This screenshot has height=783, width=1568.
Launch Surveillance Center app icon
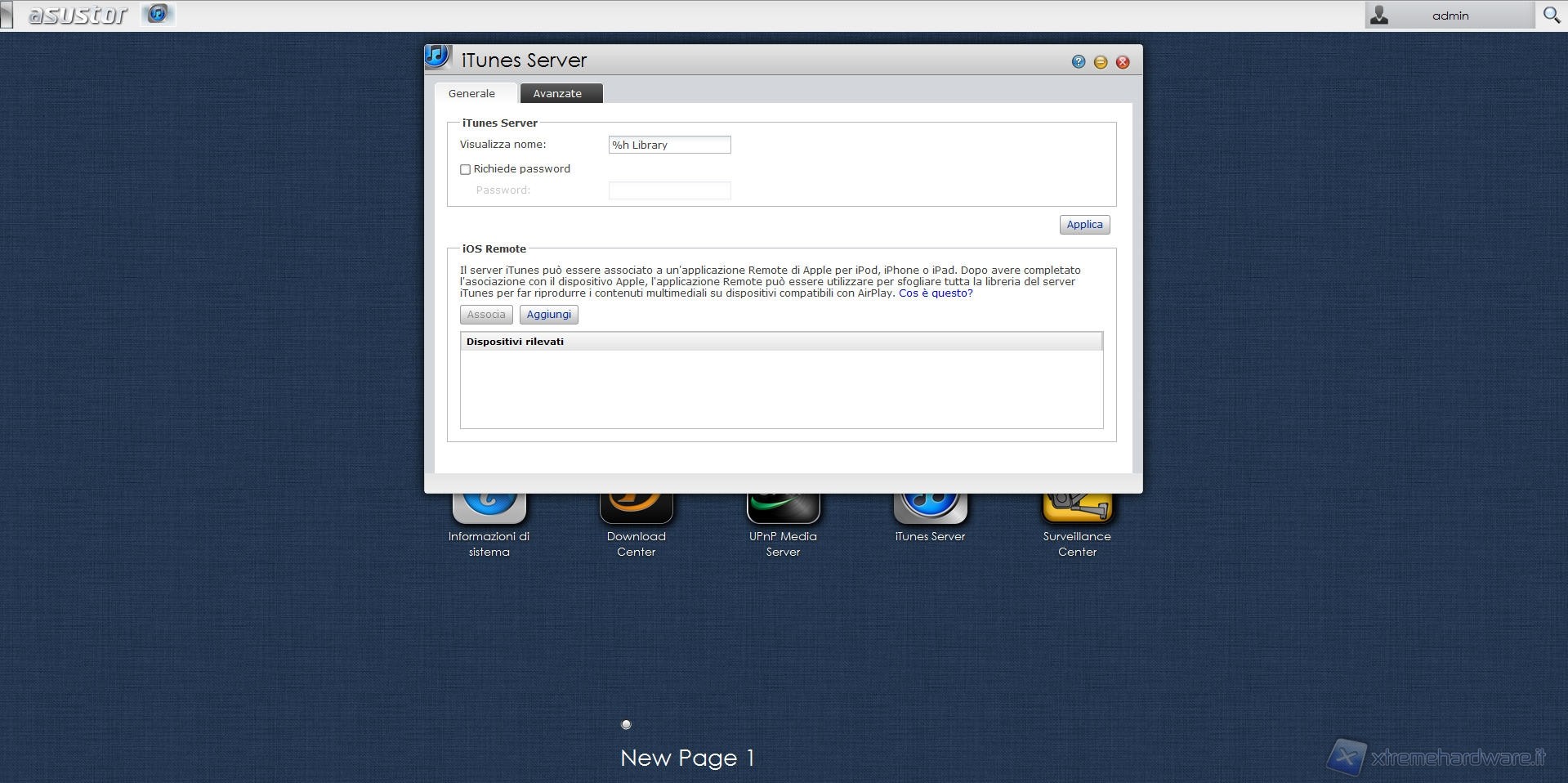pos(1077,508)
